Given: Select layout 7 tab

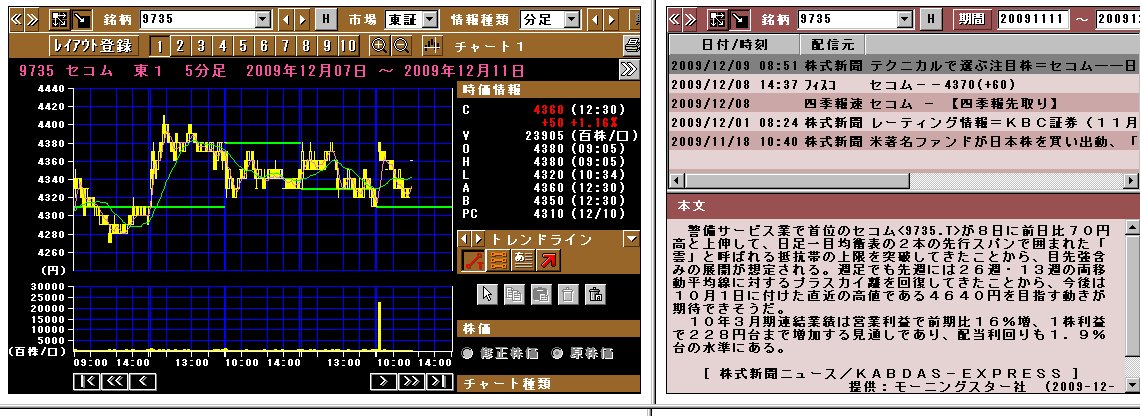Looking at the screenshot, I should coord(285,47).
